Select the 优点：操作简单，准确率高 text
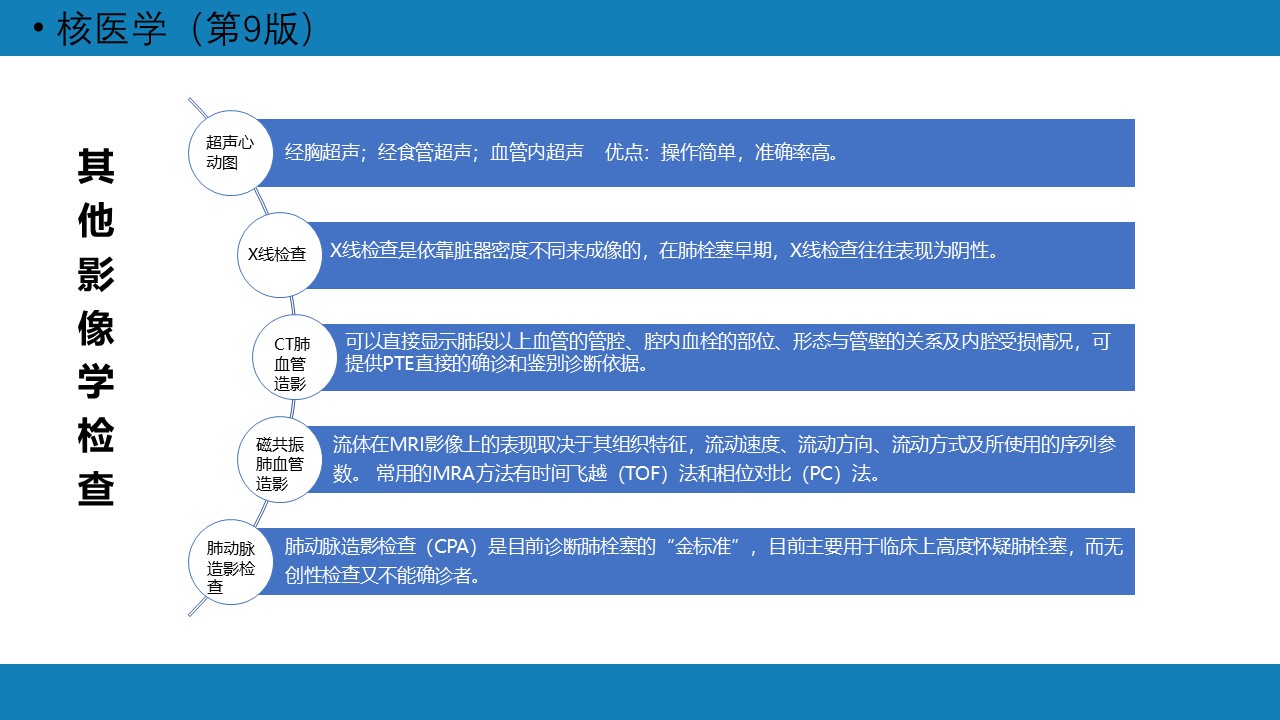Viewport: 1280px width, 720px height. (722, 153)
